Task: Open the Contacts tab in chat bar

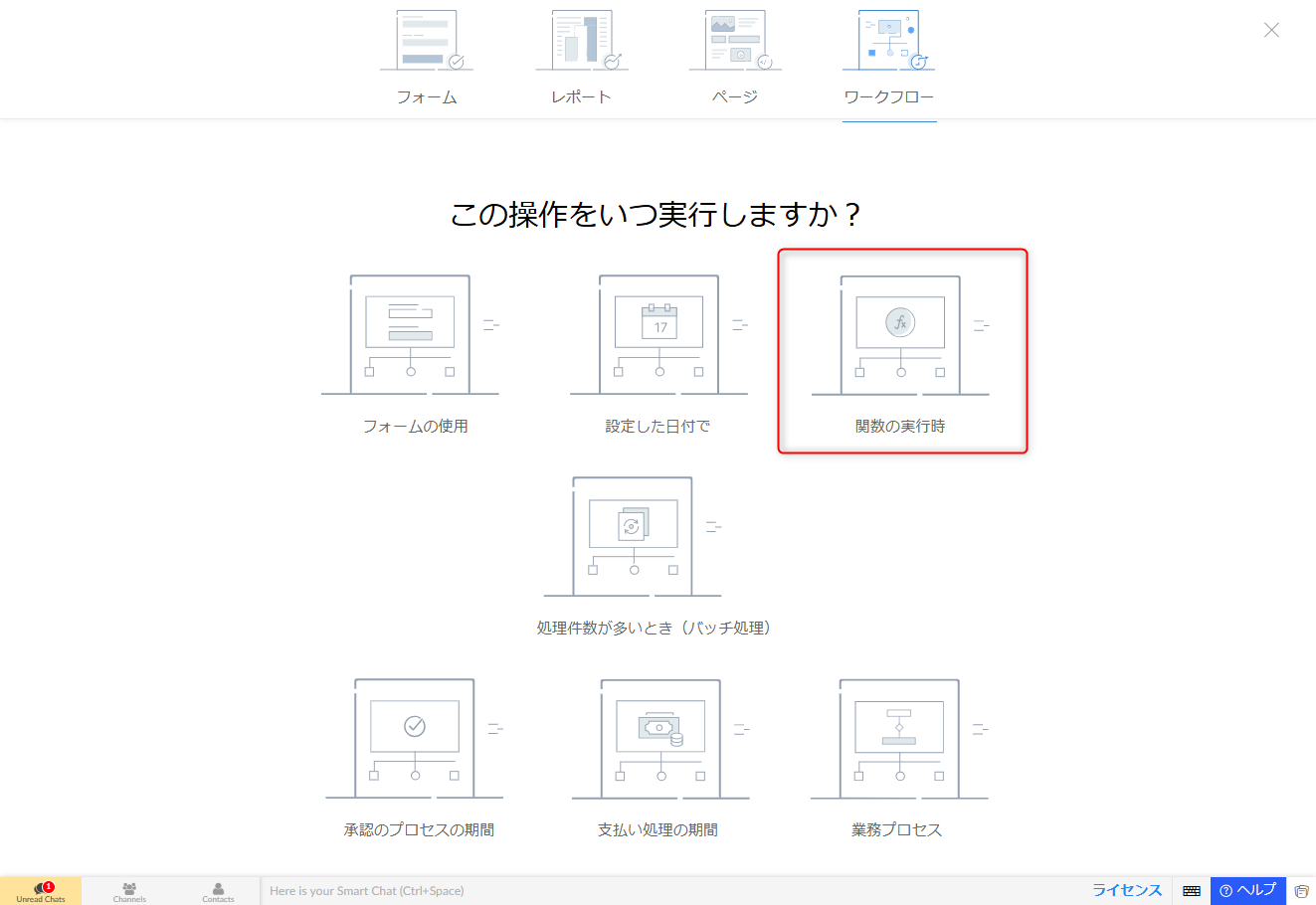Action: [218, 891]
